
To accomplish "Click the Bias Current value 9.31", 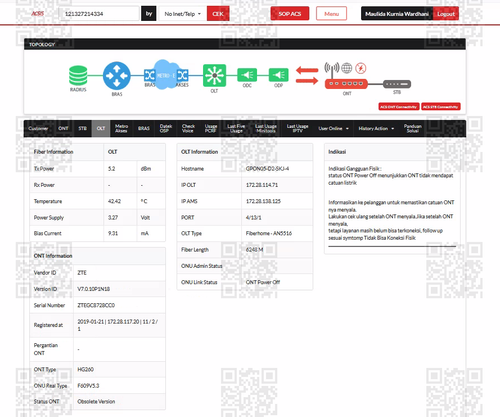I will click(x=113, y=233).
